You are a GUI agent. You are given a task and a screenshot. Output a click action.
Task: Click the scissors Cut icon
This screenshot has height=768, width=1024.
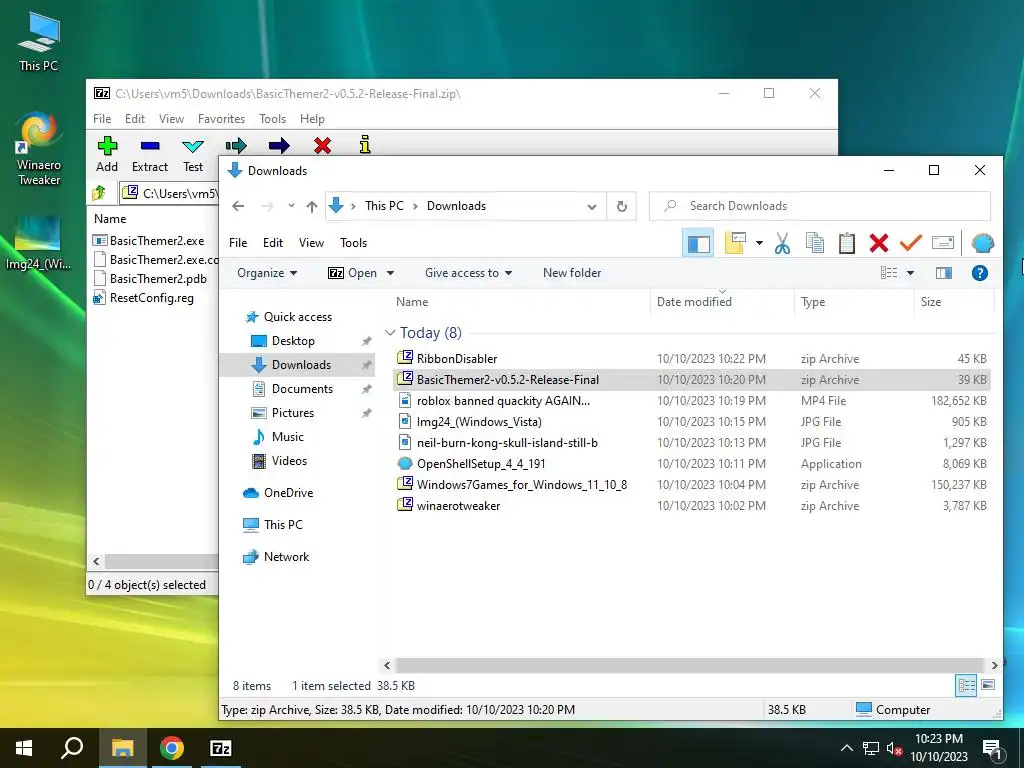(782, 243)
